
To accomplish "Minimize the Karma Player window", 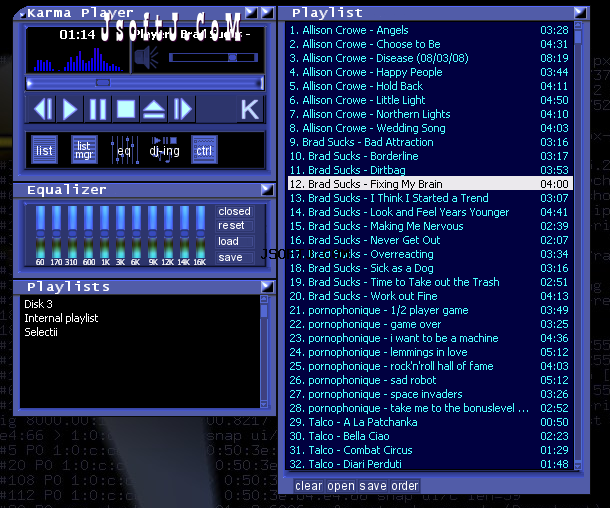I will [x=251, y=13].
